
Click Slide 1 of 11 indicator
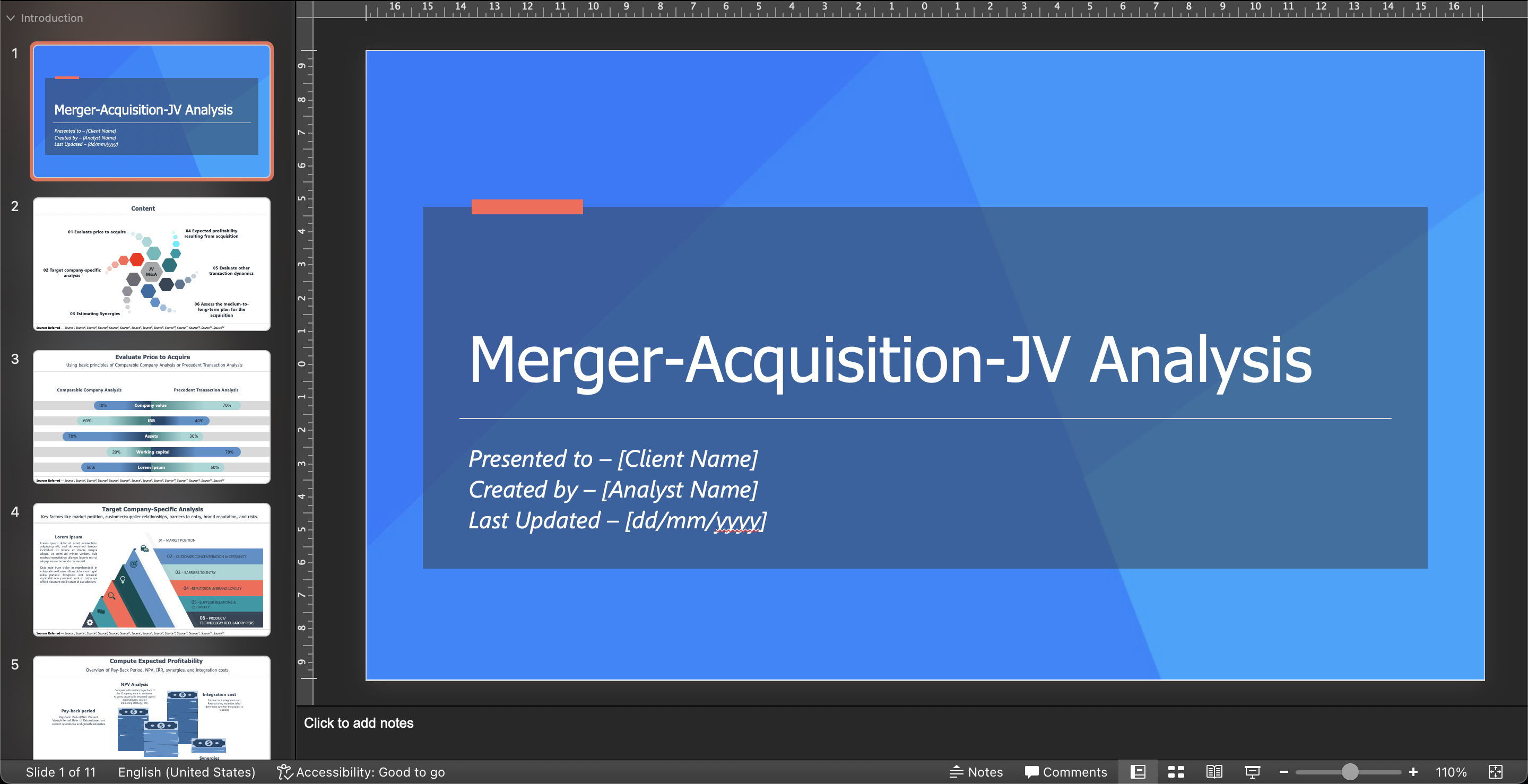pyautogui.click(x=60, y=772)
